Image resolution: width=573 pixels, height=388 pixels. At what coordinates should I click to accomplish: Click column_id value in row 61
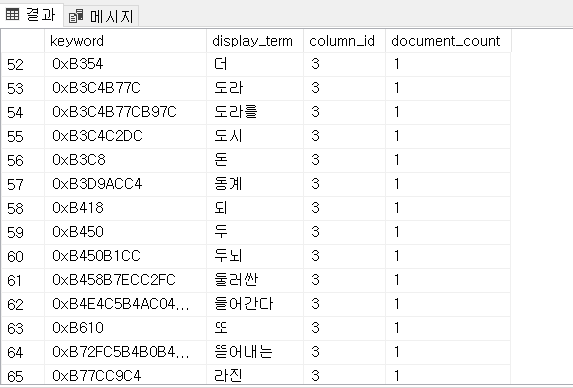(344, 280)
